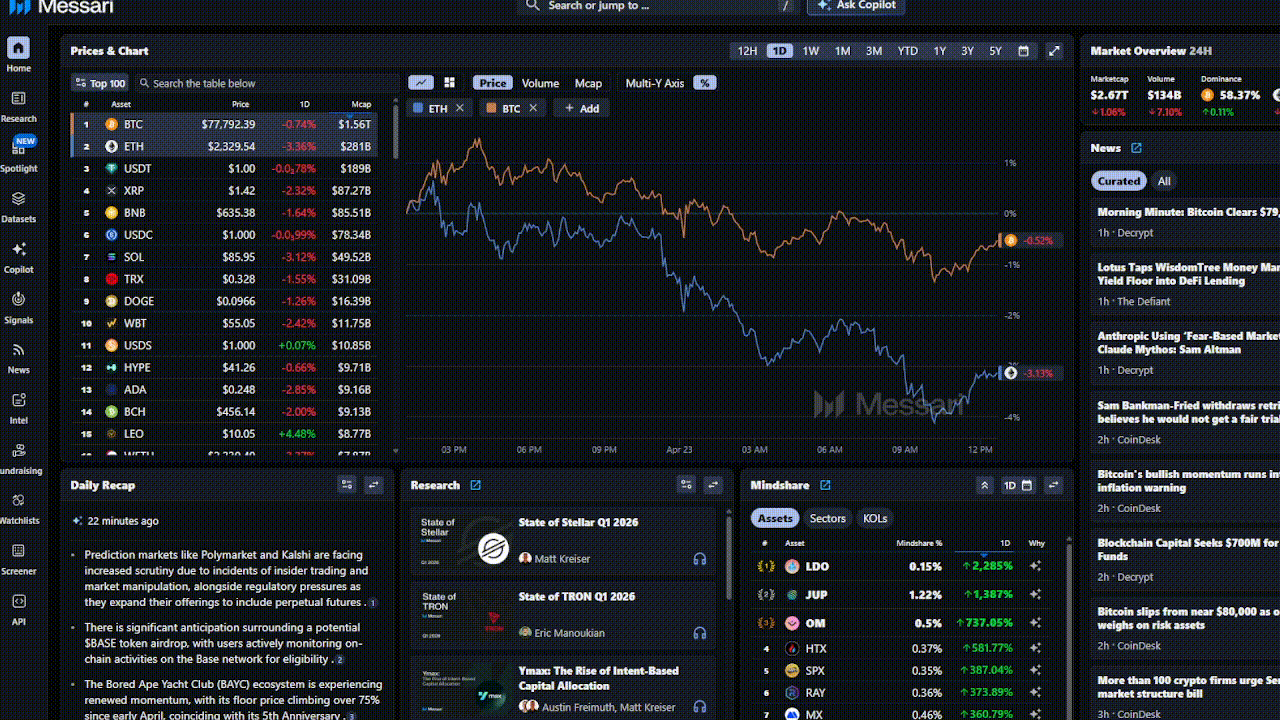1280x720 pixels.
Task: Set chart timeframe to YTD
Action: pos(907,51)
